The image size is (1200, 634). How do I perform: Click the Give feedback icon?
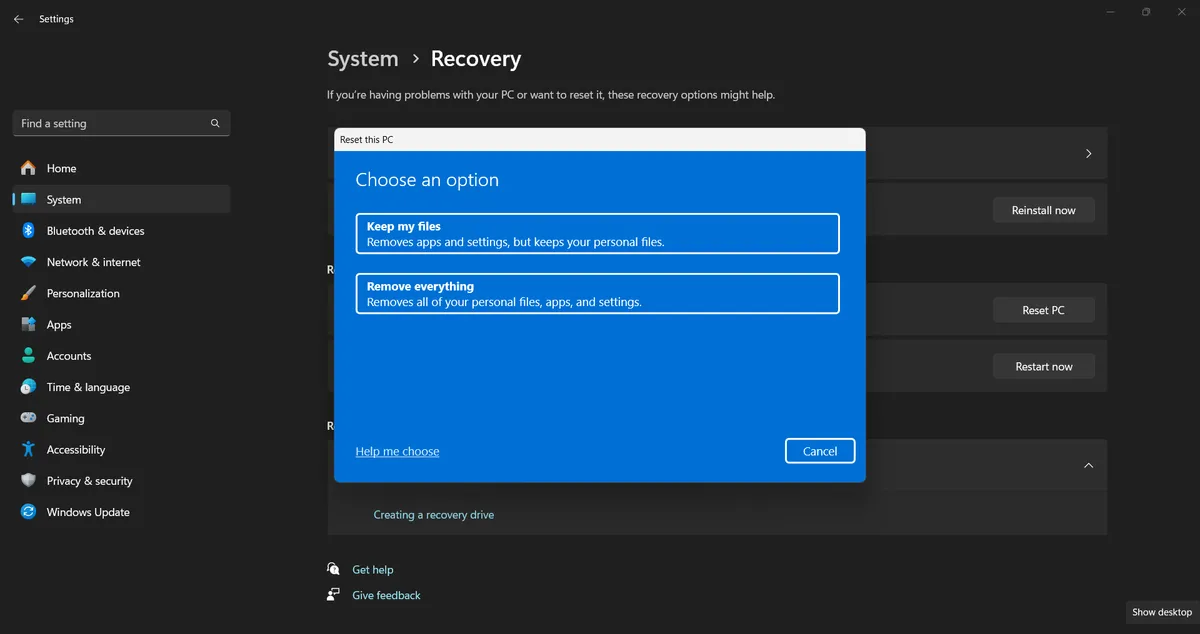(x=333, y=595)
